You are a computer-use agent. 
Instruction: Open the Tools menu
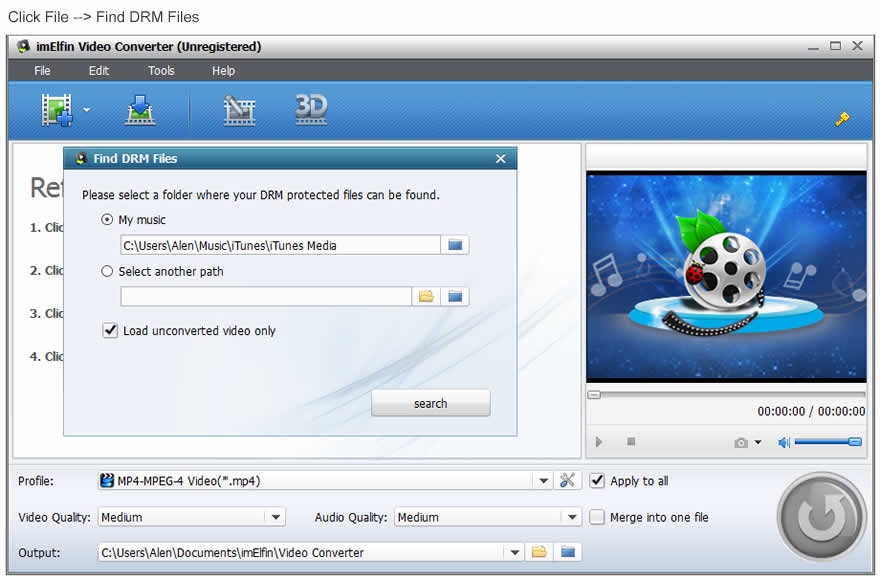[161, 71]
